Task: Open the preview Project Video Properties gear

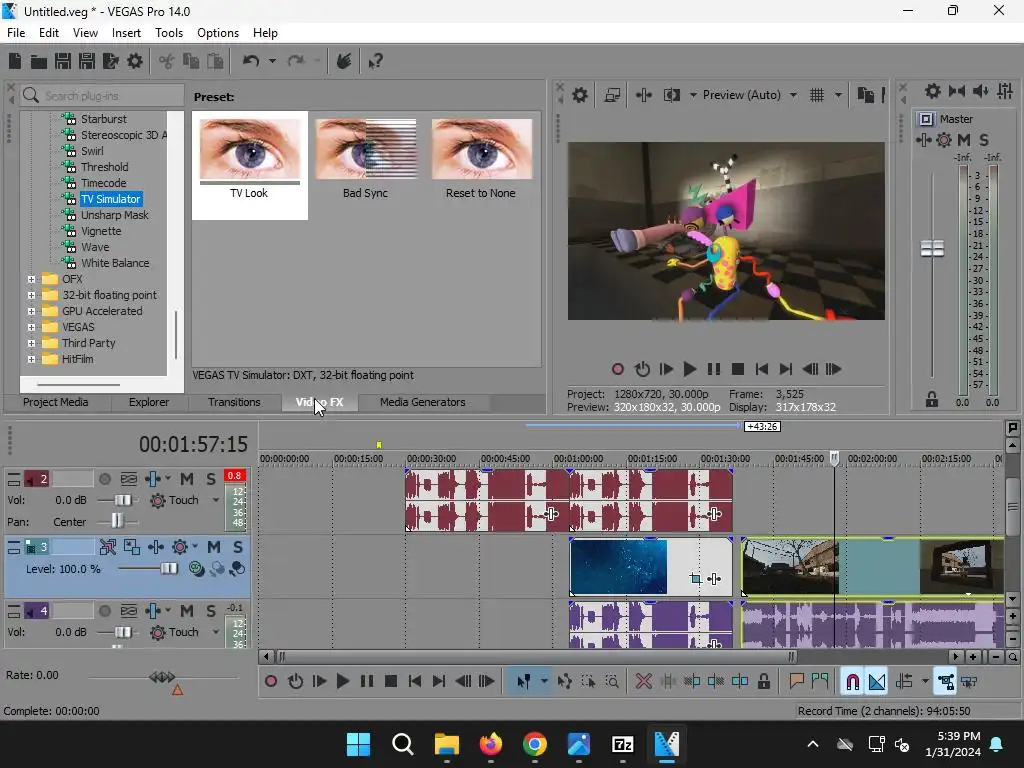Action: point(579,95)
